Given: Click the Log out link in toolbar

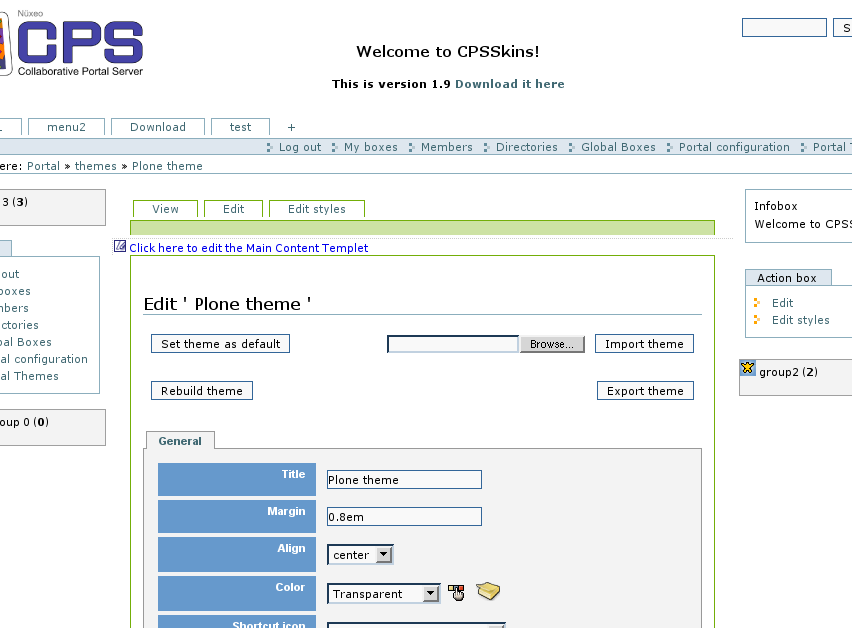Looking at the screenshot, I should click(x=300, y=147).
